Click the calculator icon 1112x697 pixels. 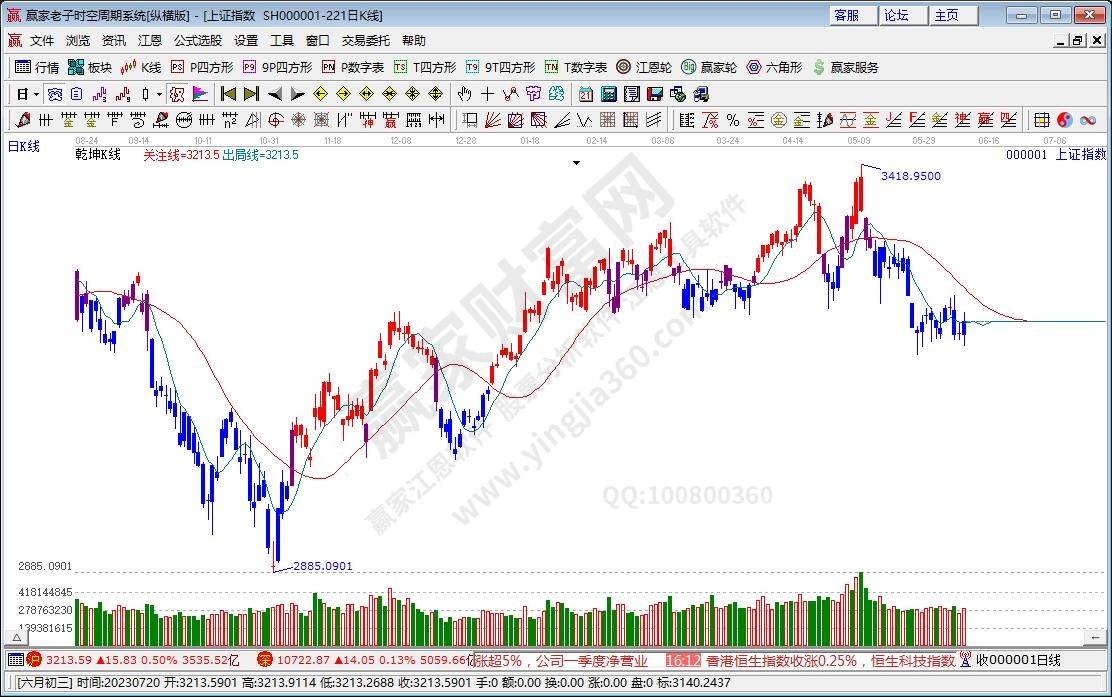point(608,94)
